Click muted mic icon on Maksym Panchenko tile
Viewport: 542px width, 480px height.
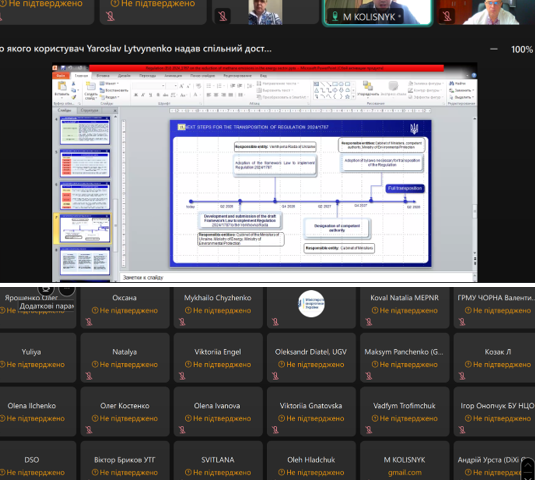pyautogui.click(x=369, y=376)
